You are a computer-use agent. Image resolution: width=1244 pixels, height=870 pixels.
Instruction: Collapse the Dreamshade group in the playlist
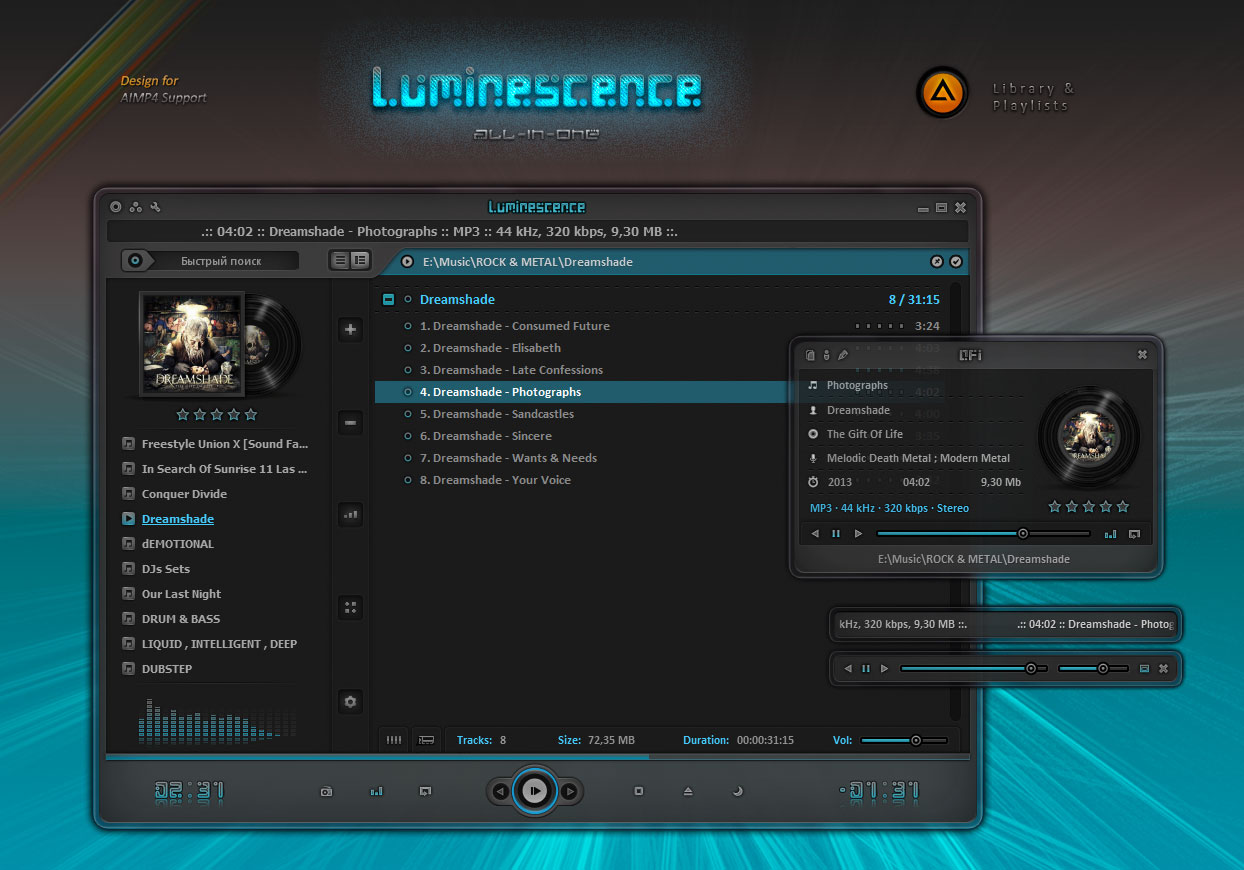pos(388,299)
